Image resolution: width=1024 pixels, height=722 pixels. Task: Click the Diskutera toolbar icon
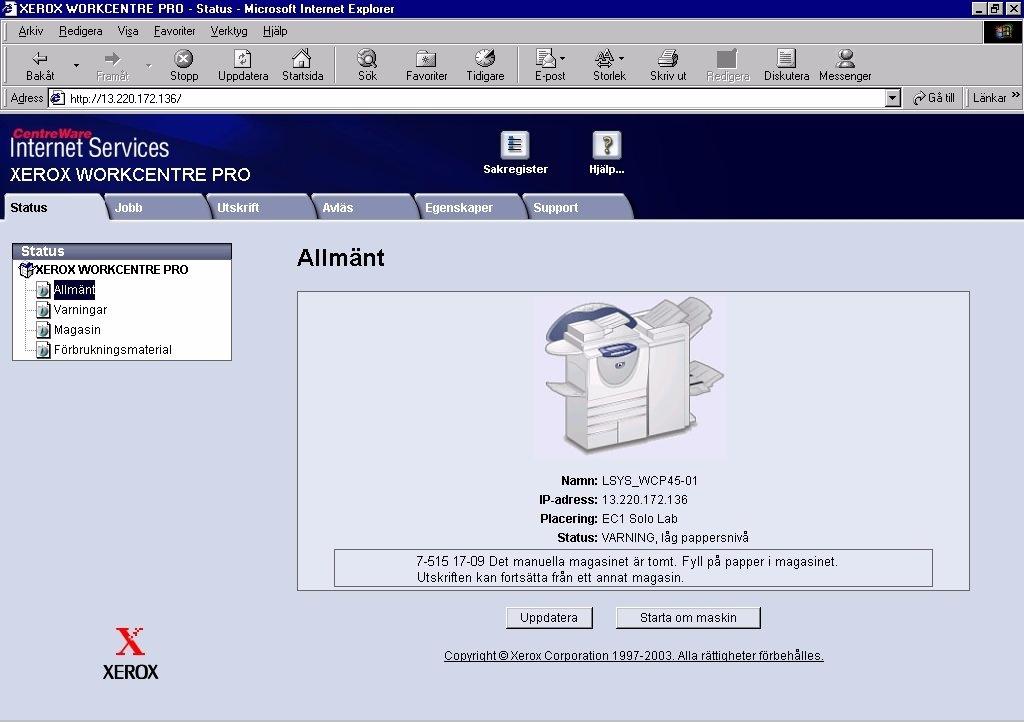click(786, 59)
